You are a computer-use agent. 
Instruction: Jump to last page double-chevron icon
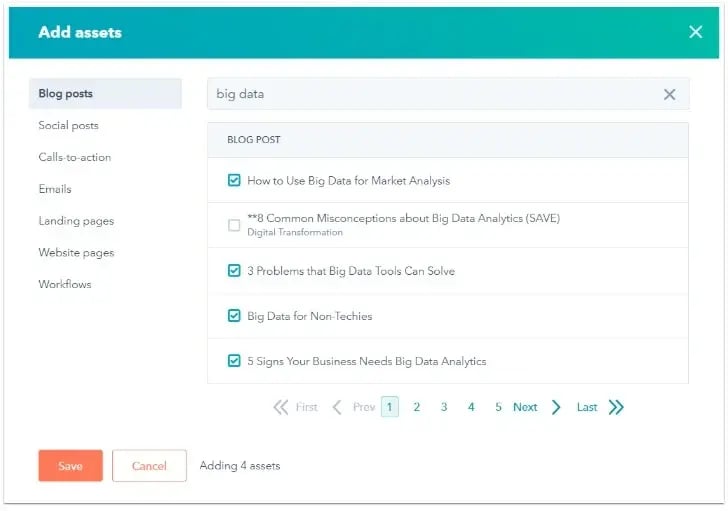(616, 407)
